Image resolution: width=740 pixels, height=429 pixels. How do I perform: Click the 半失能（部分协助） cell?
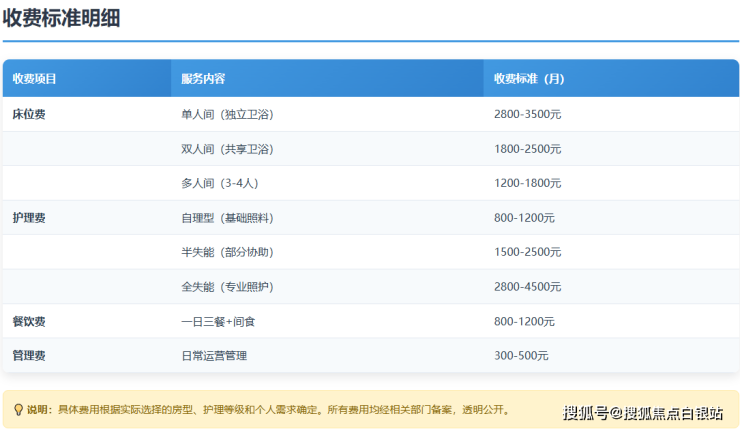click(227, 252)
